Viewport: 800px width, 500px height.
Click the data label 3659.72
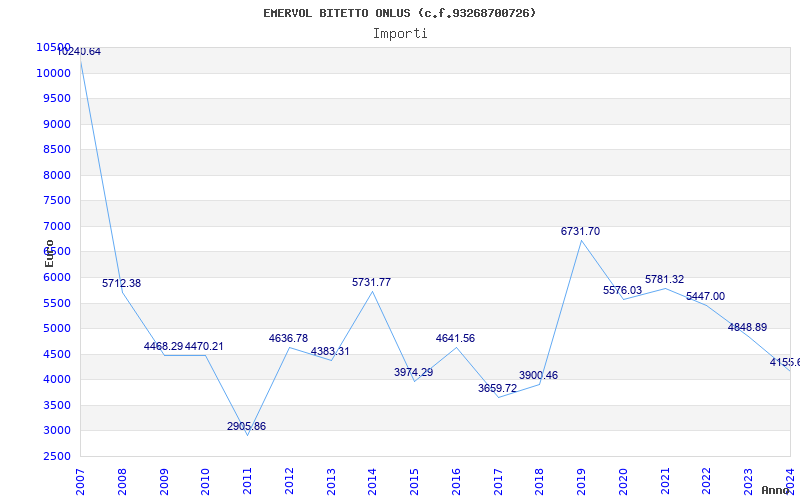[497, 388]
